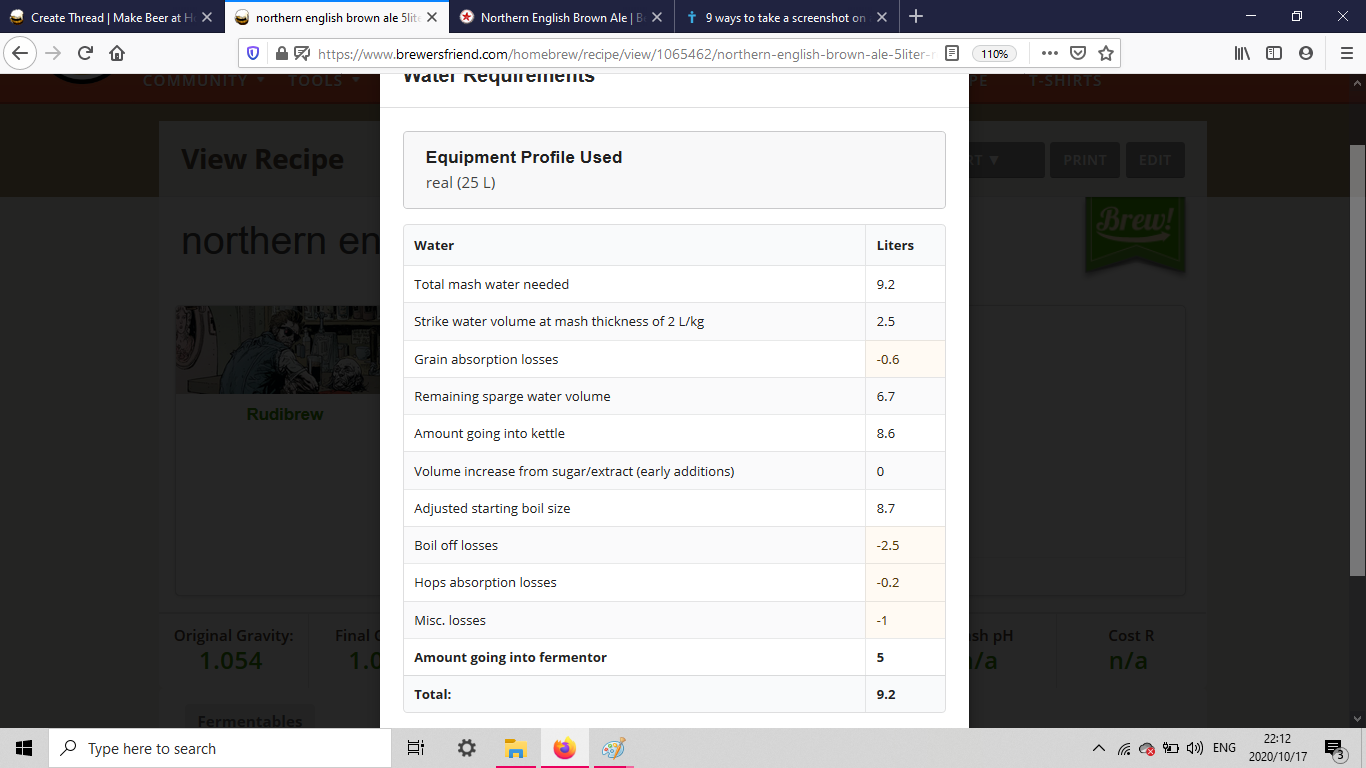Reset the 110% zoom level badge
The height and width of the screenshot is (768, 1366).
coord(994,54)
